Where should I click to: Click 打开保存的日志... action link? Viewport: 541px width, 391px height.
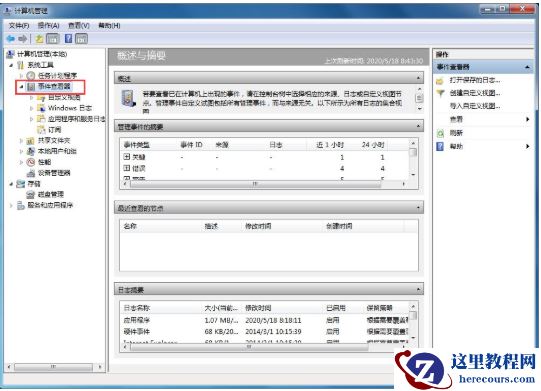475,80
